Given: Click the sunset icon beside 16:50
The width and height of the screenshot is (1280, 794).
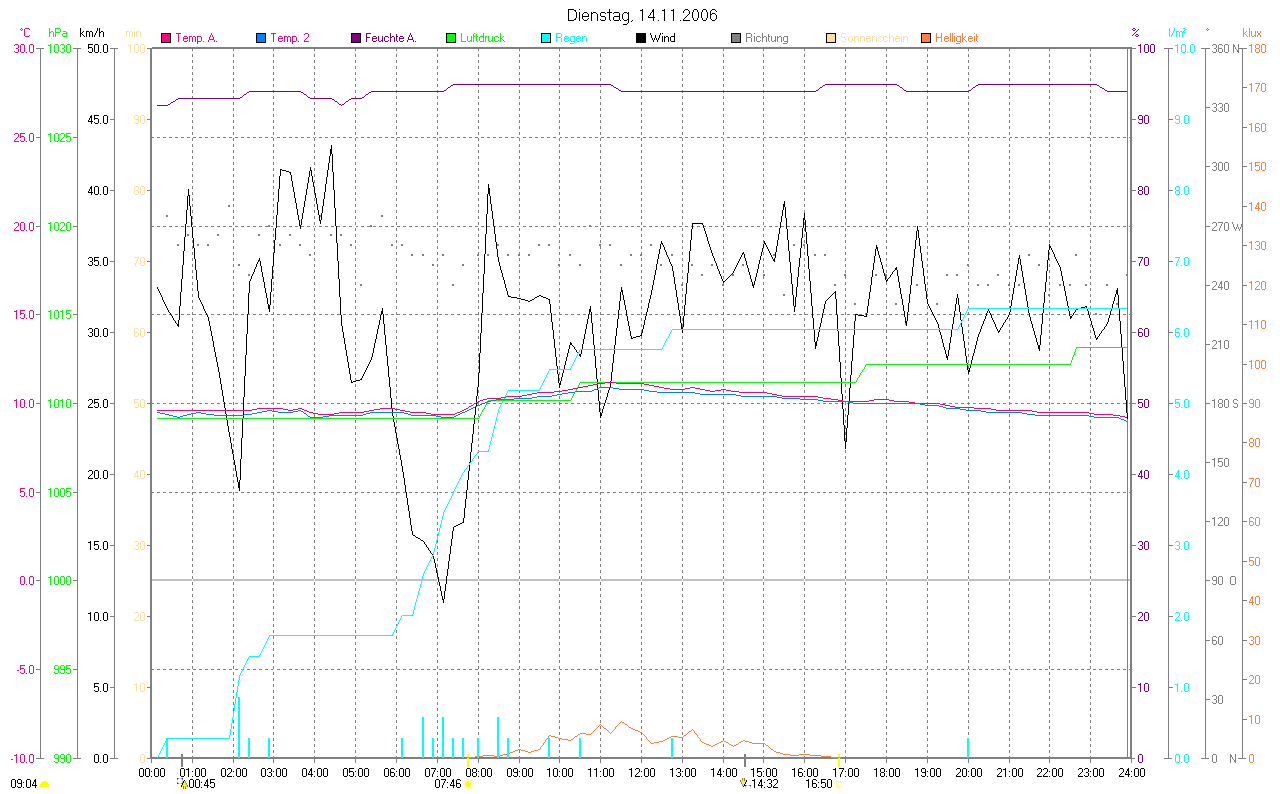Looking at the screenshot, I should [x=838, y=785].
